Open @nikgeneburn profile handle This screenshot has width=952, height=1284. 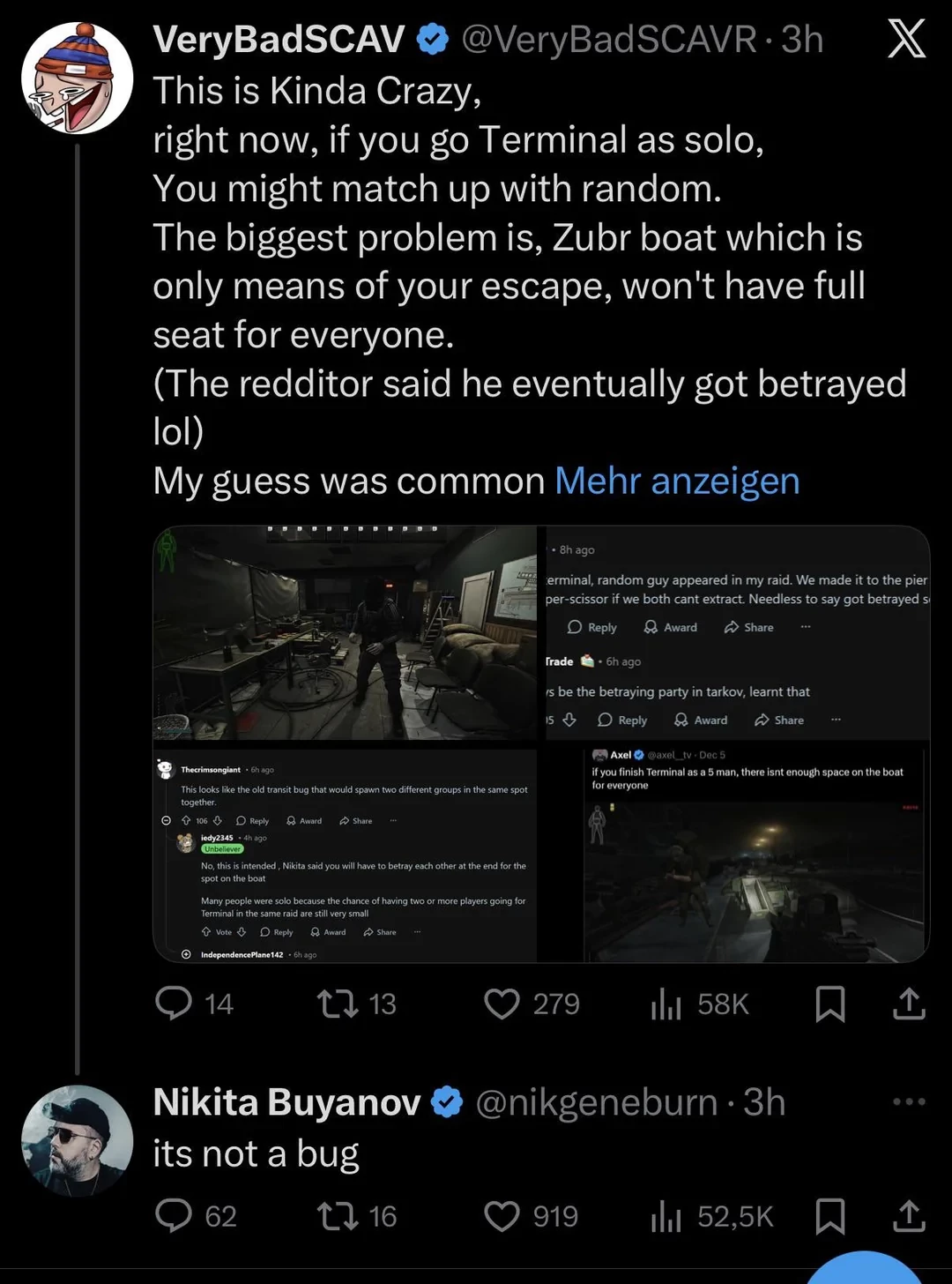(x=596, y=1101)
